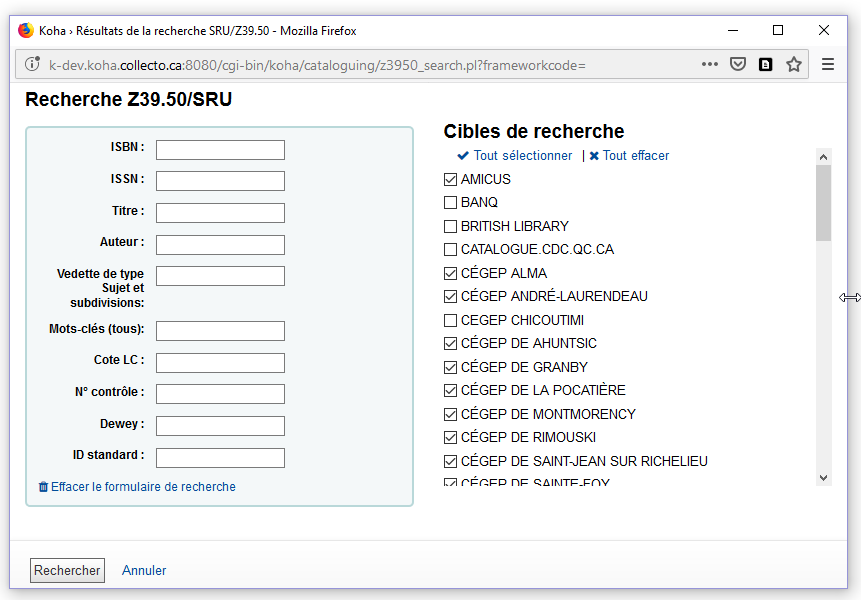861x600 pixels.
Task: Click the Recherche Z39.50/SRU heading
Action: click(x=128, y=99)
